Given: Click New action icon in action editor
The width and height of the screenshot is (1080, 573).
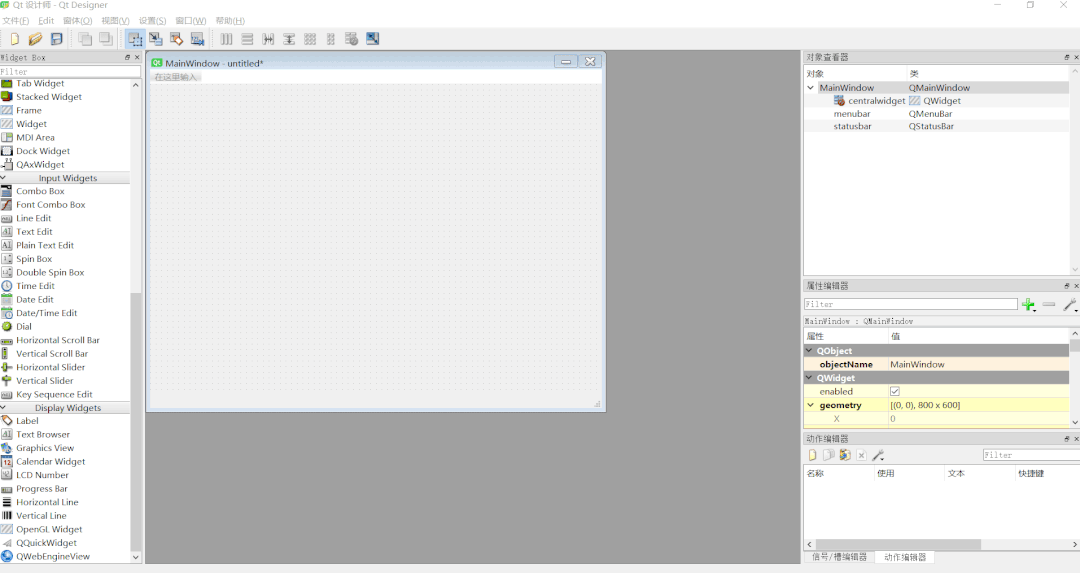Looking at the screenshot, I should tap(813, 455).
